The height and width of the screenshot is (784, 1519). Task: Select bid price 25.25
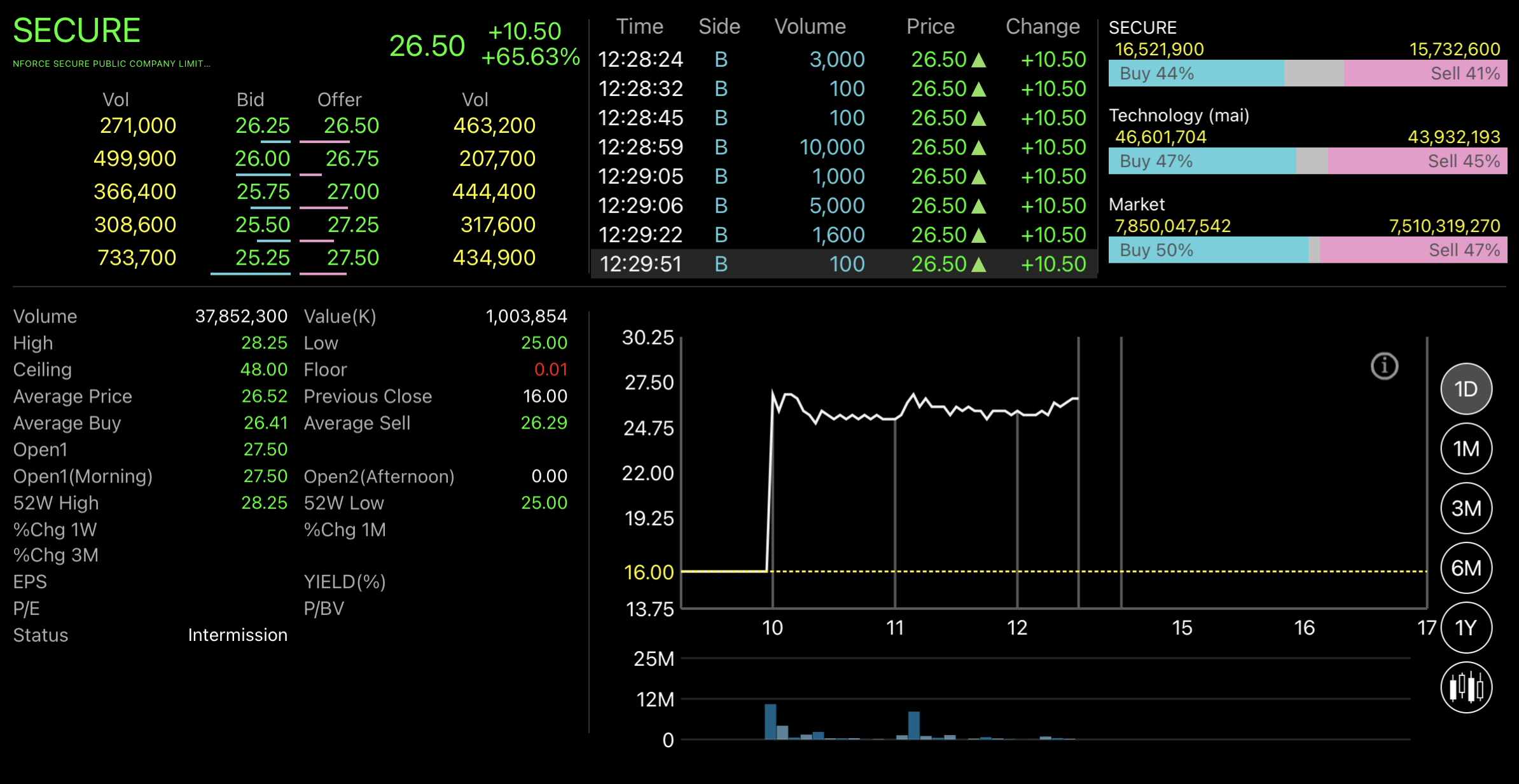[x=263, y=258]
